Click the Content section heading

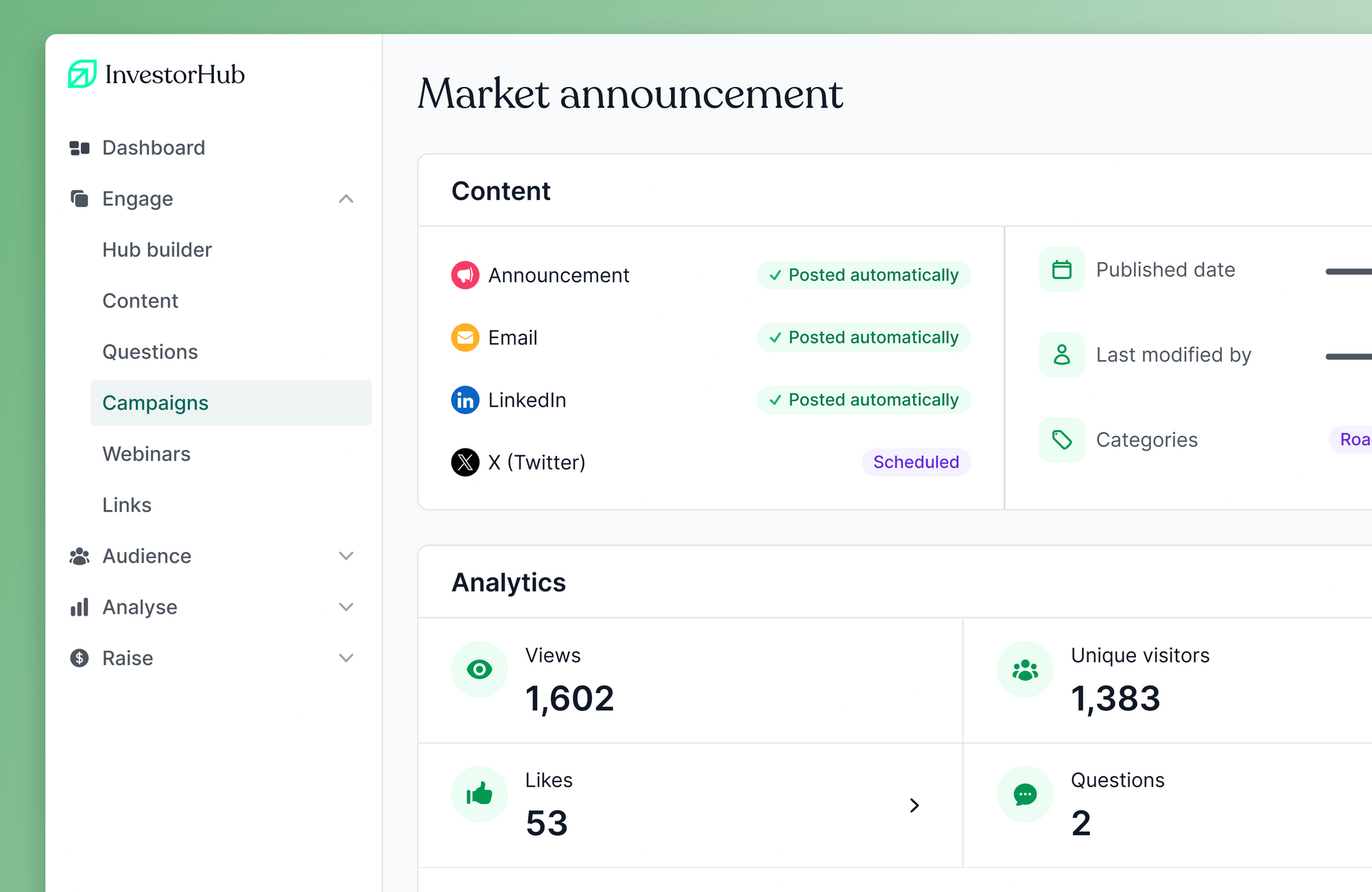(501, 191)
